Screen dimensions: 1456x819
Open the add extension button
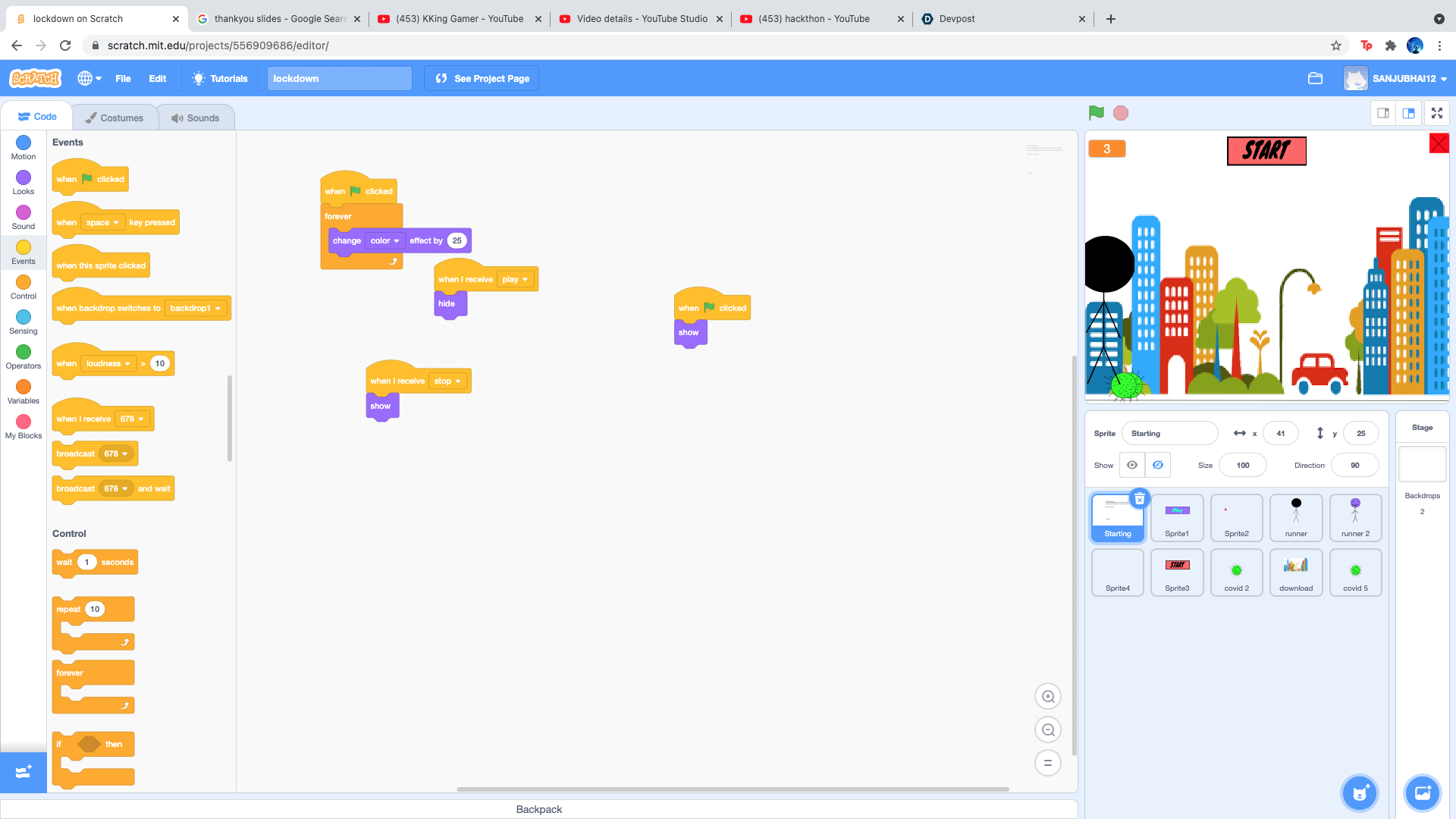[x=23, y=771]
